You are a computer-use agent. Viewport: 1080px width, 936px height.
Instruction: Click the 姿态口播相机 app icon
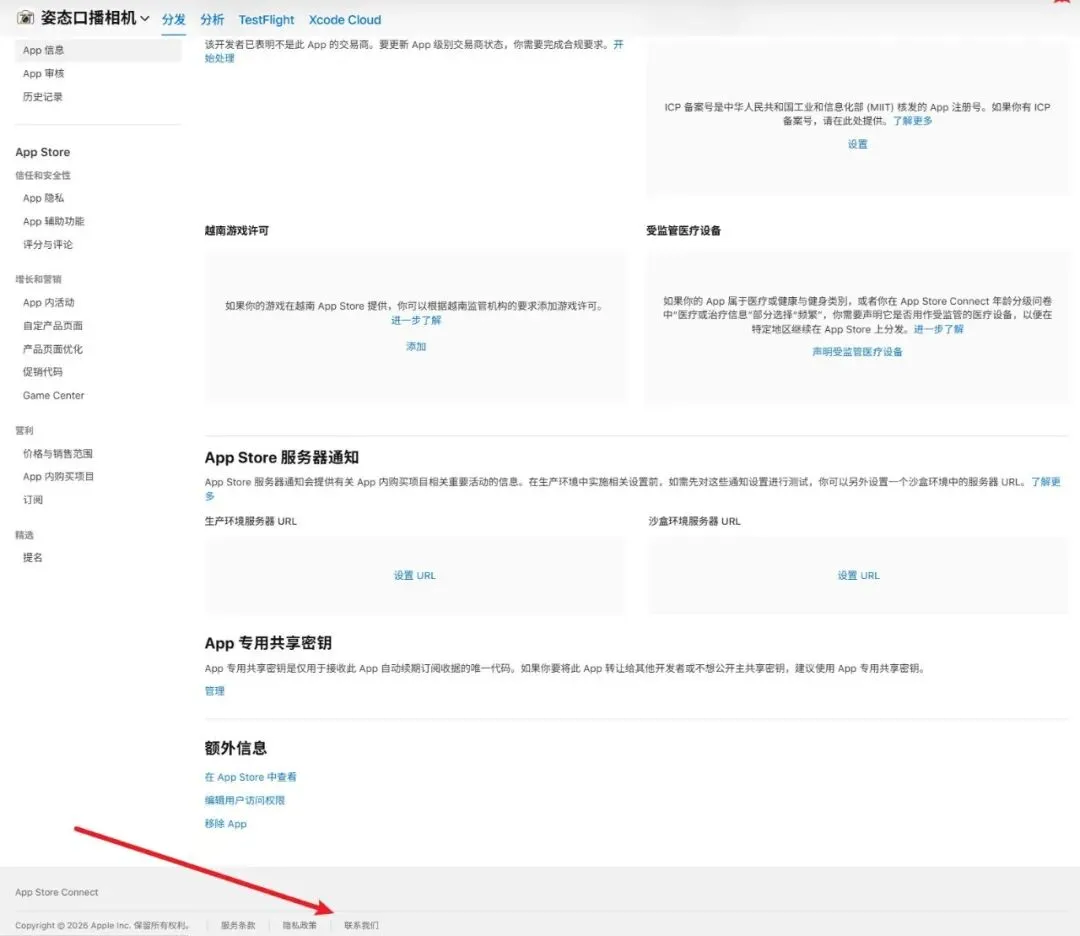pyautogui.click(x=25, y=17)
